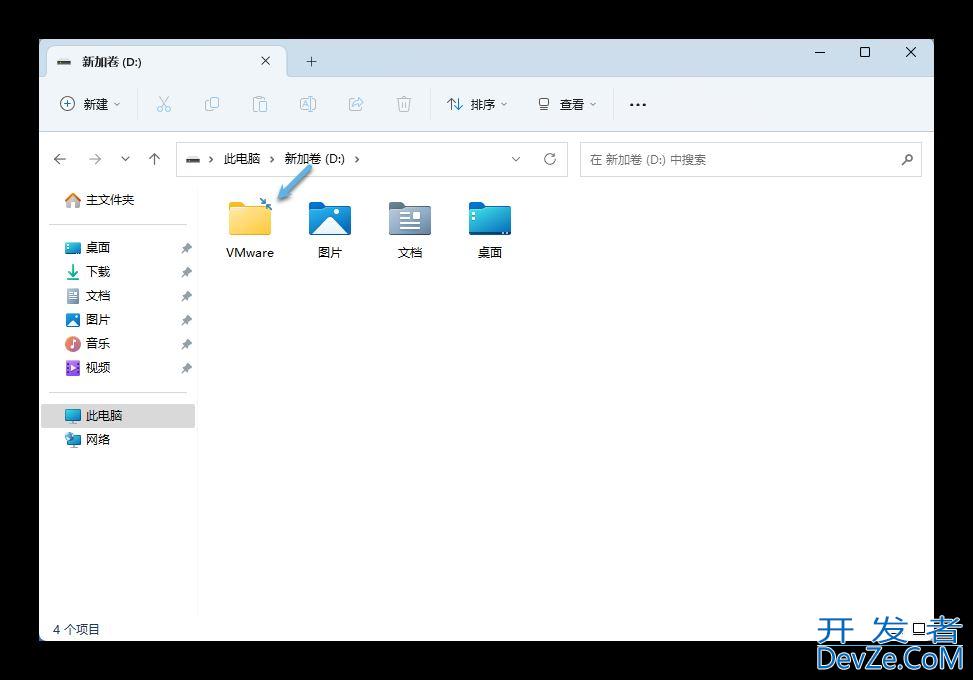Click the Paste clipboard icon
This screenshot has width=973, height=680.
click(x=259, y=104)
